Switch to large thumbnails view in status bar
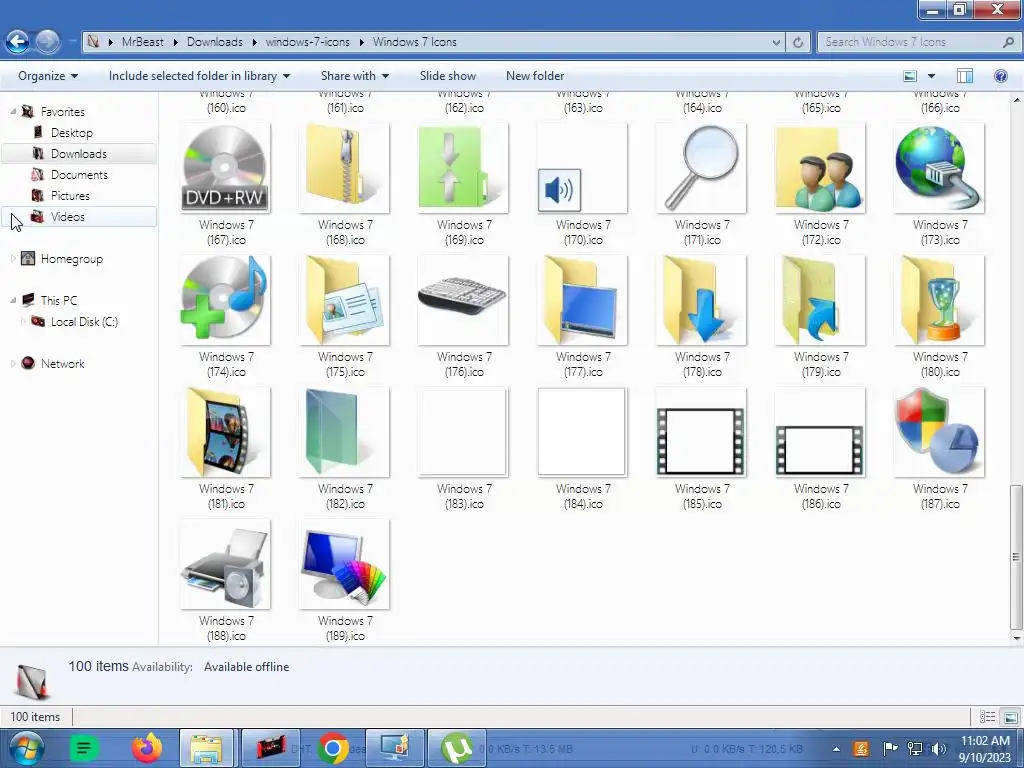The image size is (1024, 768). click(1010, 717)
